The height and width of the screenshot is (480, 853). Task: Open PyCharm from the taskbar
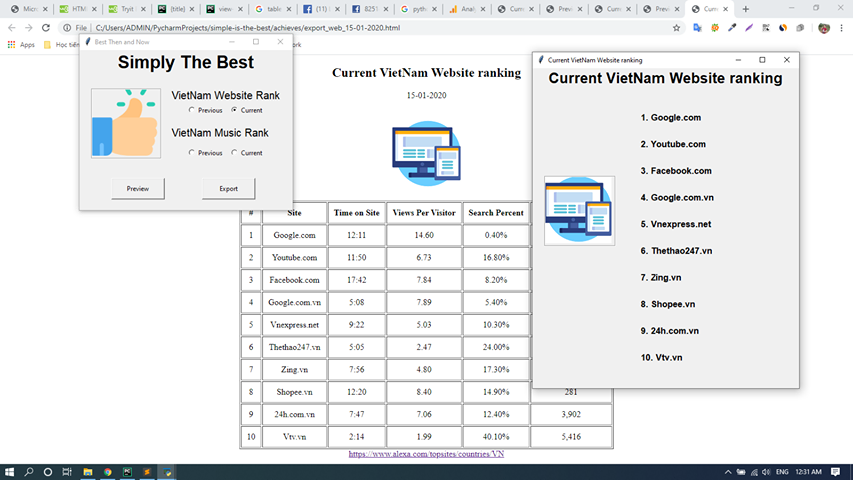[x=127, y=472]
